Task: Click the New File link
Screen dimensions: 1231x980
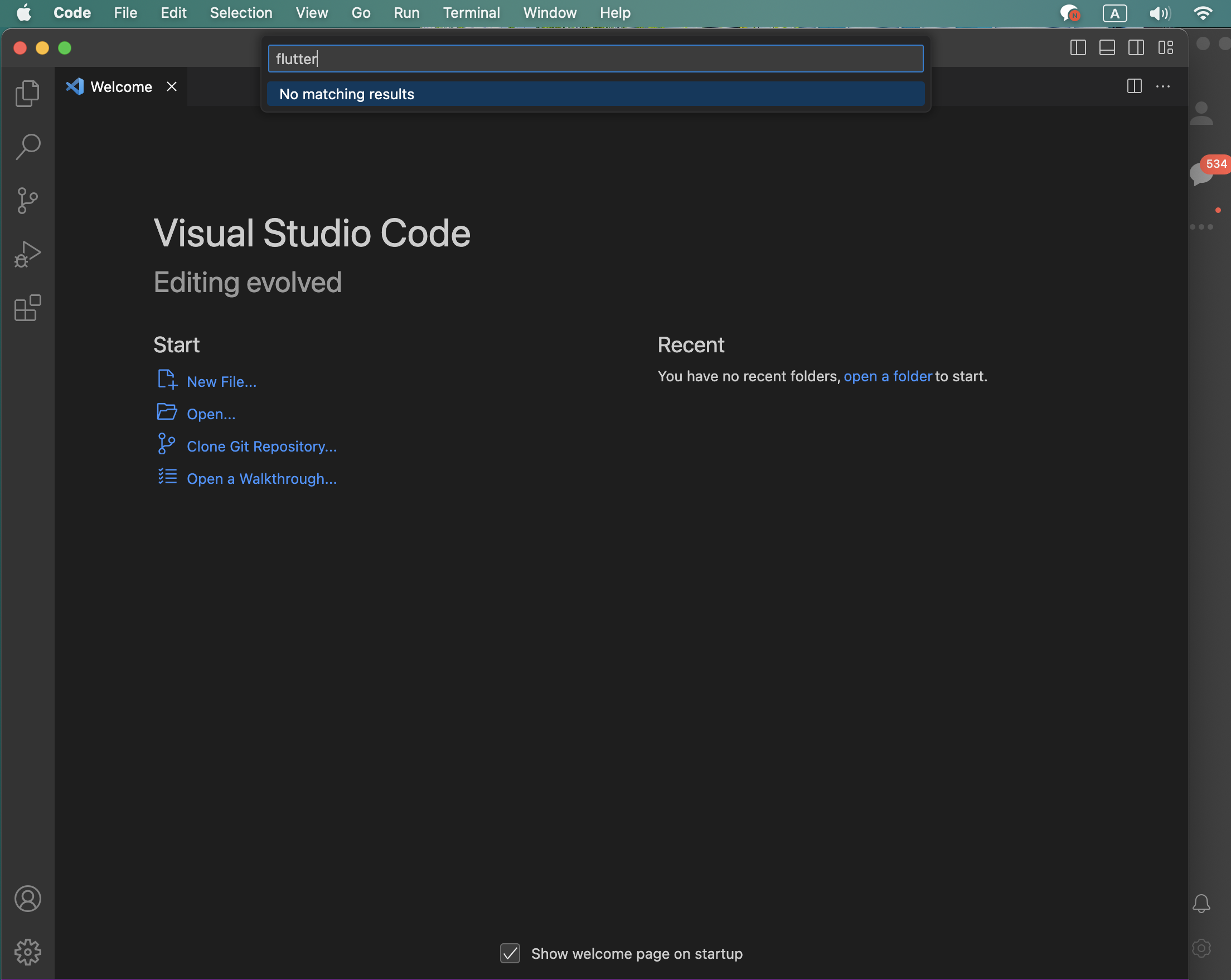Action: tap(221, 381)
